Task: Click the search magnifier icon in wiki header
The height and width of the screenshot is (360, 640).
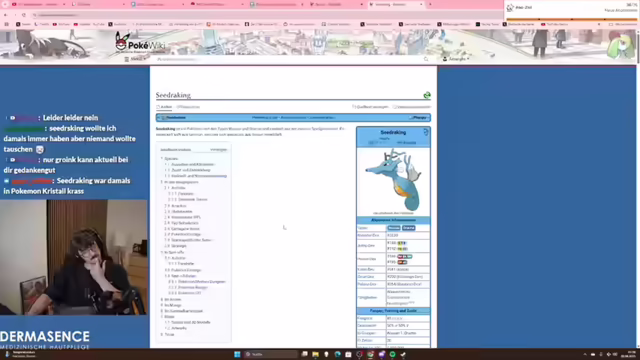Action: (426, 59)
